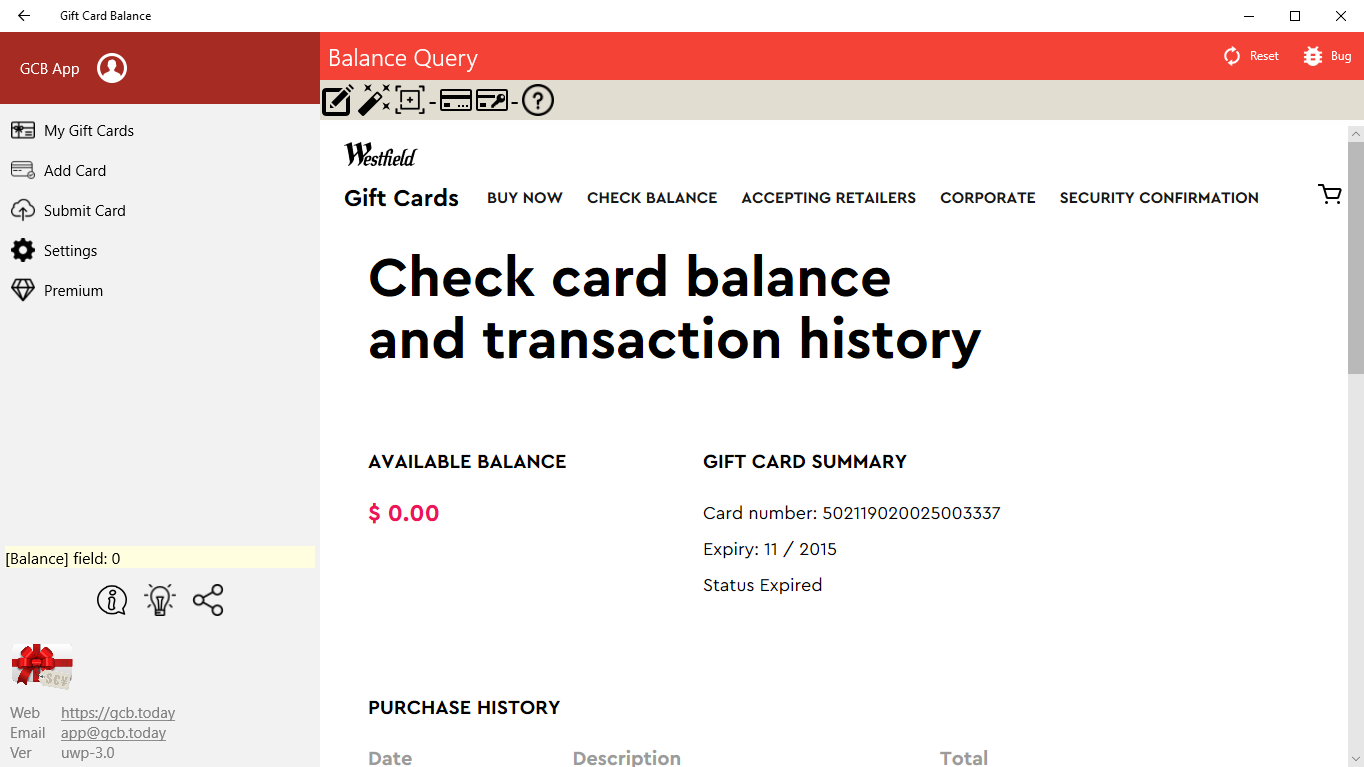The height and width of the screenshot is (767, 1364).
Task: Open the help question mark icon
Action: [x=538, y=101]
